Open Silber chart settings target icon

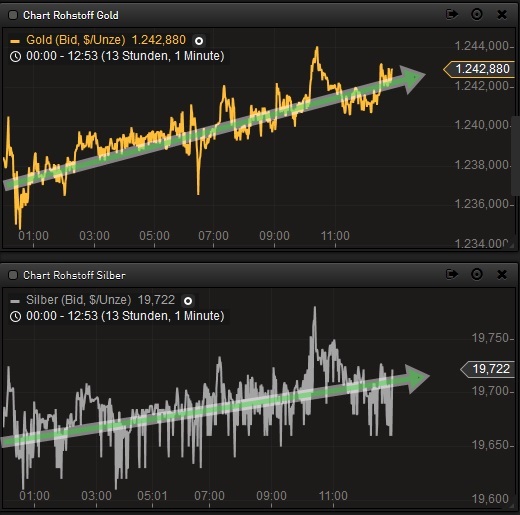pyautogui.click(x=477, y=274)
